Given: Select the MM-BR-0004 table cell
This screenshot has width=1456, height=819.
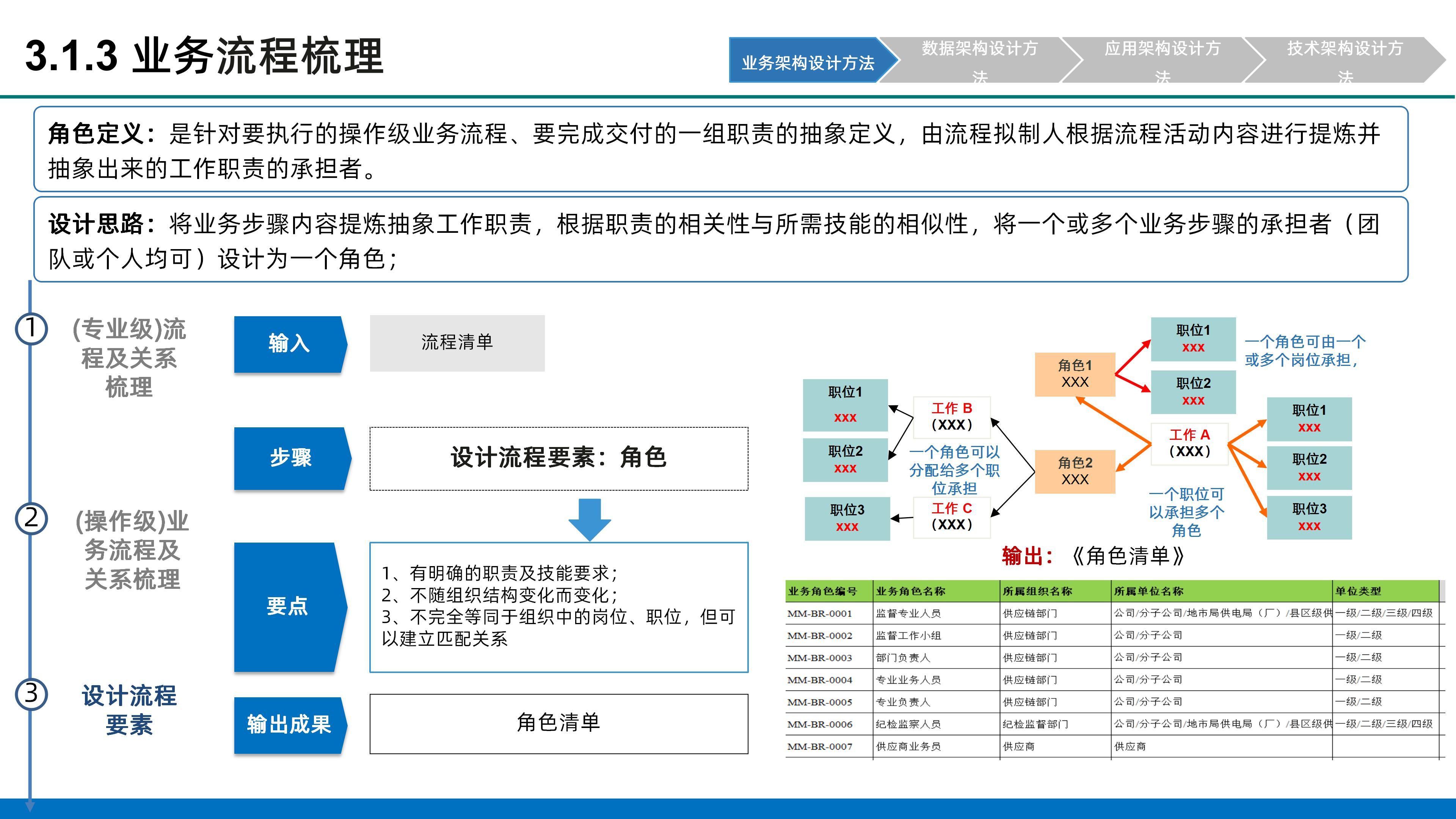Looking at the screenshot, I should pyautogui.click(x=828, y=680).
